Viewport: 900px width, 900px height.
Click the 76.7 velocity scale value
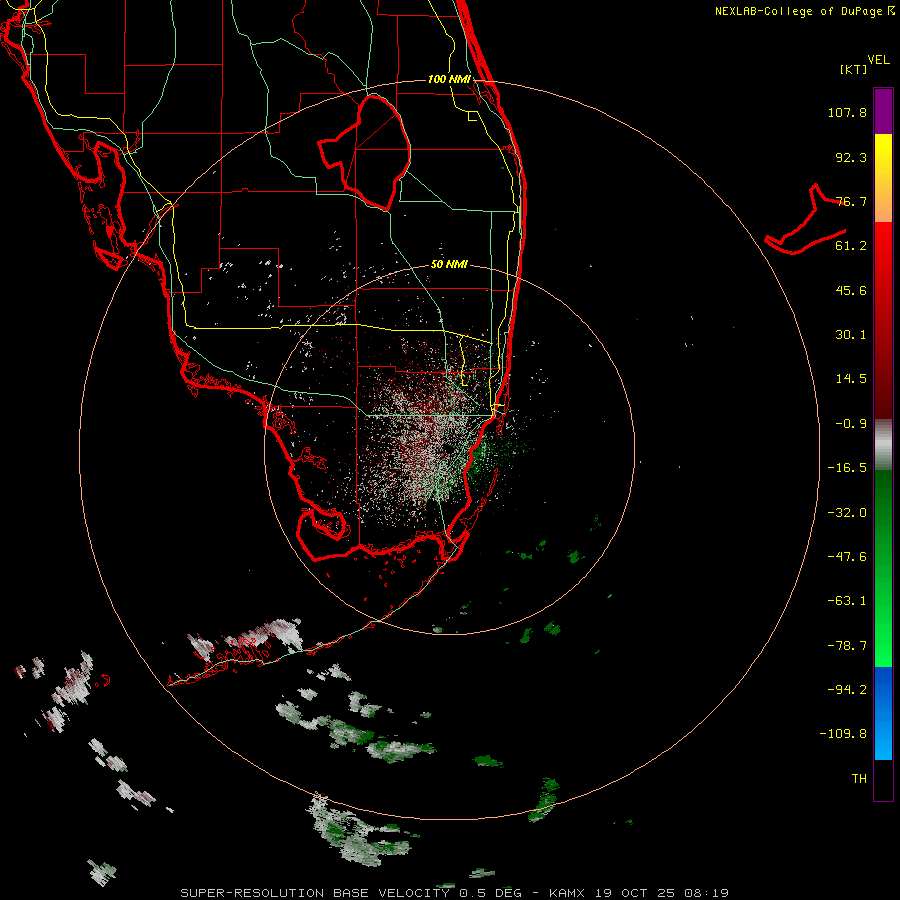(851, 201)
